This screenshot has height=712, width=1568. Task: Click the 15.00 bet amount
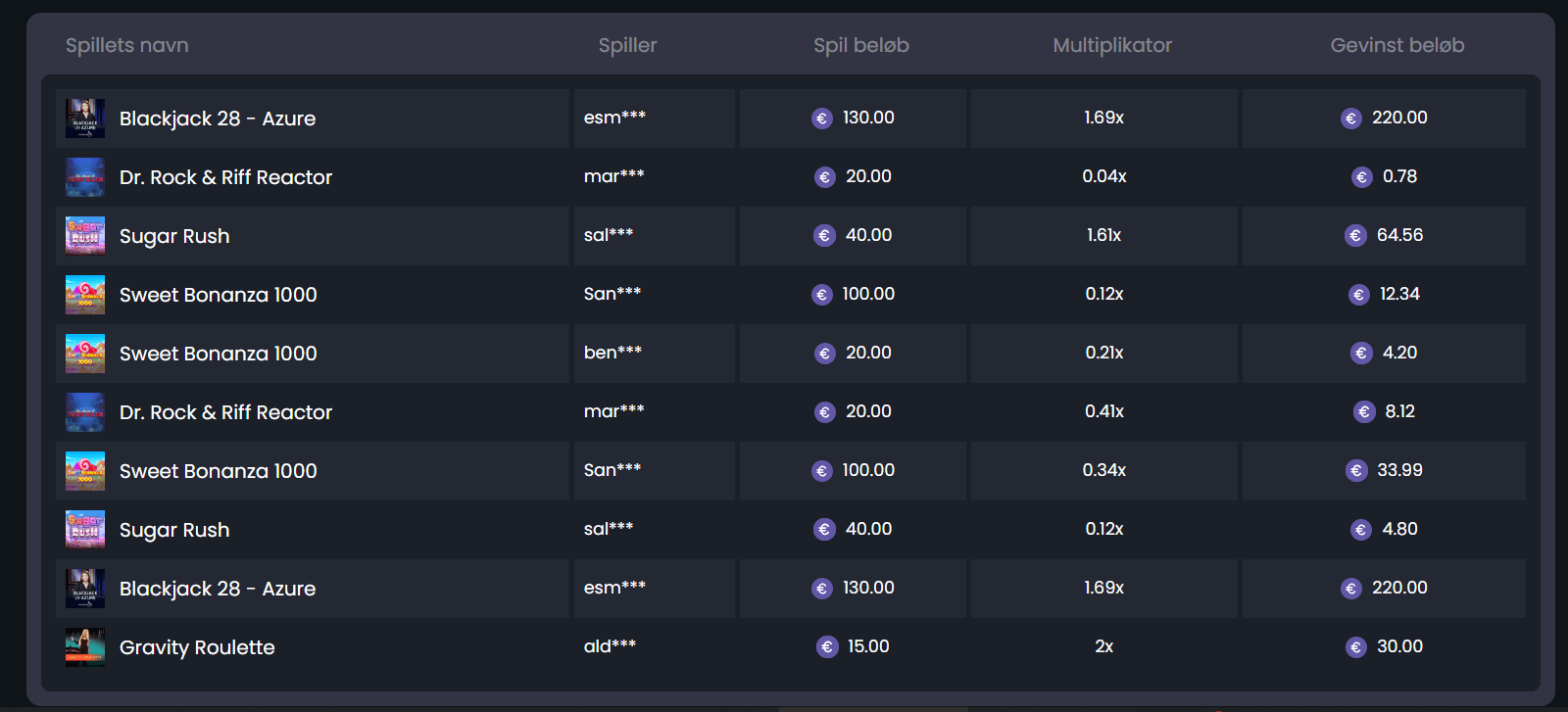[x=868, y=646]
